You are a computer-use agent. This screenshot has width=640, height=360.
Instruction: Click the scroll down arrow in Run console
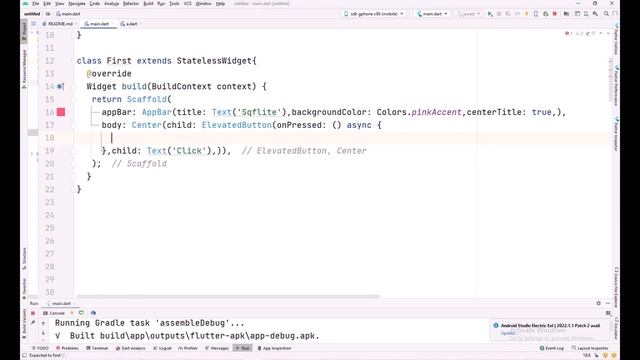coord(43,333)
